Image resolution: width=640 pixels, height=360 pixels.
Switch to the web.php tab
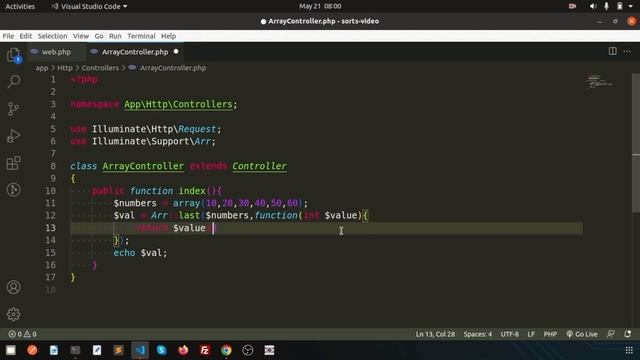pyautogui.click(x=56, y=52)
